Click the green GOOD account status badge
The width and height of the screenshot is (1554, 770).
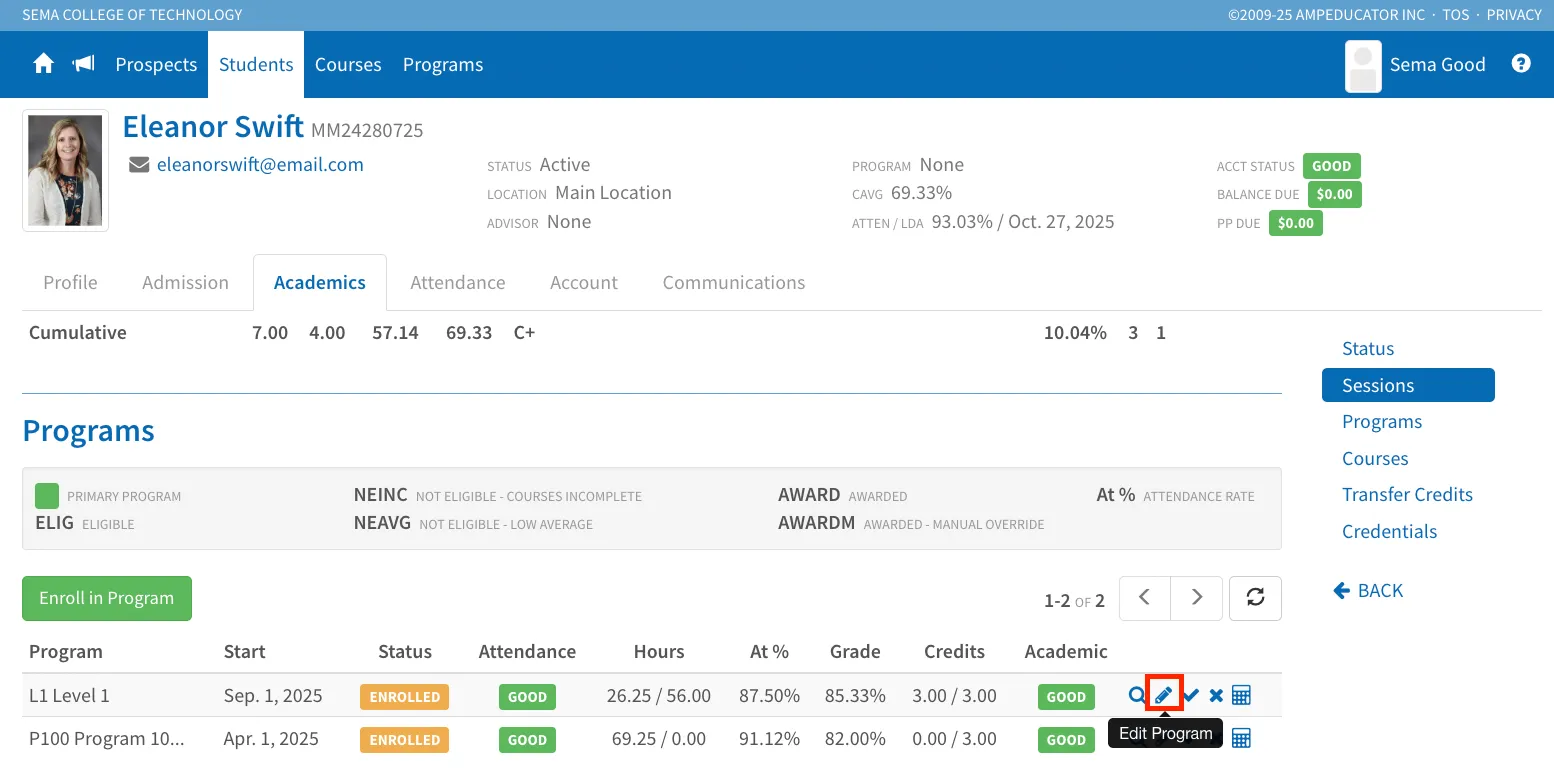[x=1332, y=166]
